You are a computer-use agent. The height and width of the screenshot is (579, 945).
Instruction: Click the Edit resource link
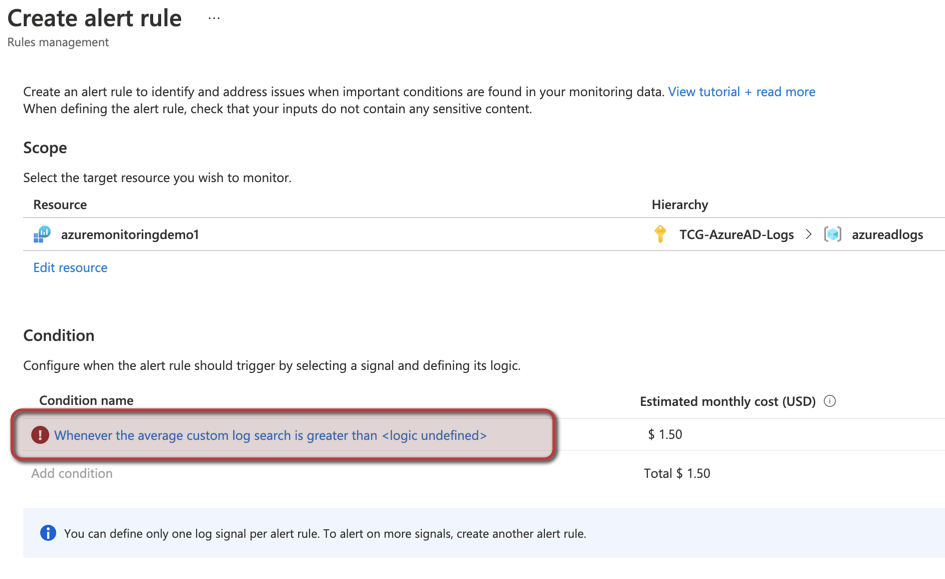pos(70,267)
